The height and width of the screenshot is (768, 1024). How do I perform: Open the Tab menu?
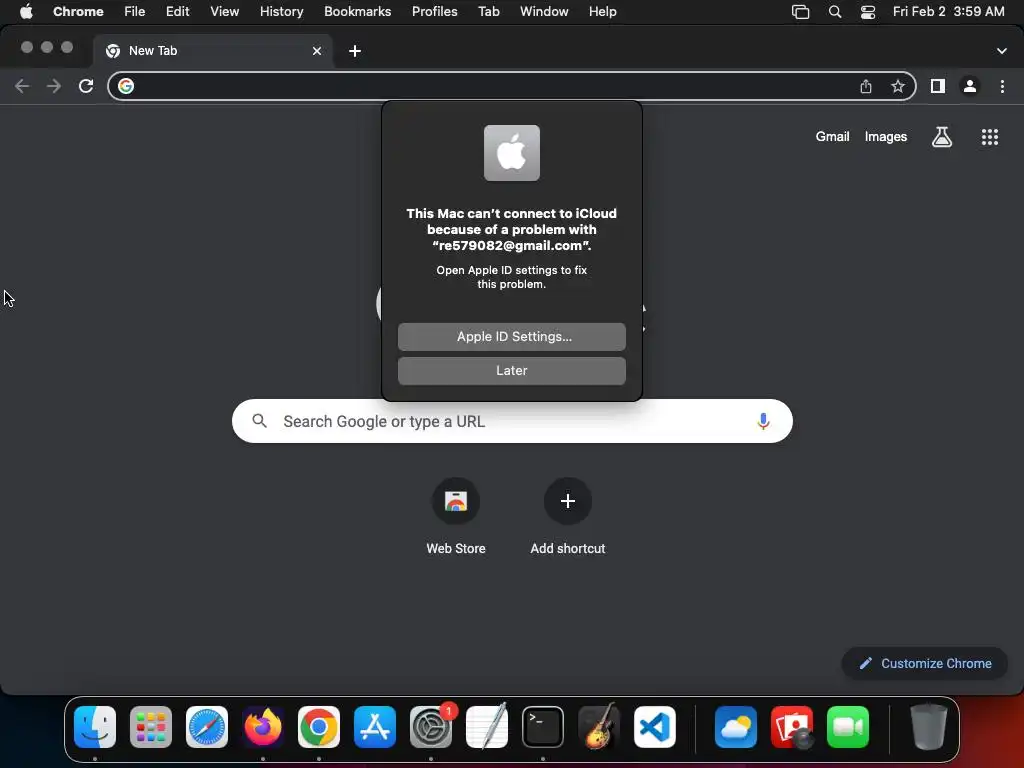point(488,12)
